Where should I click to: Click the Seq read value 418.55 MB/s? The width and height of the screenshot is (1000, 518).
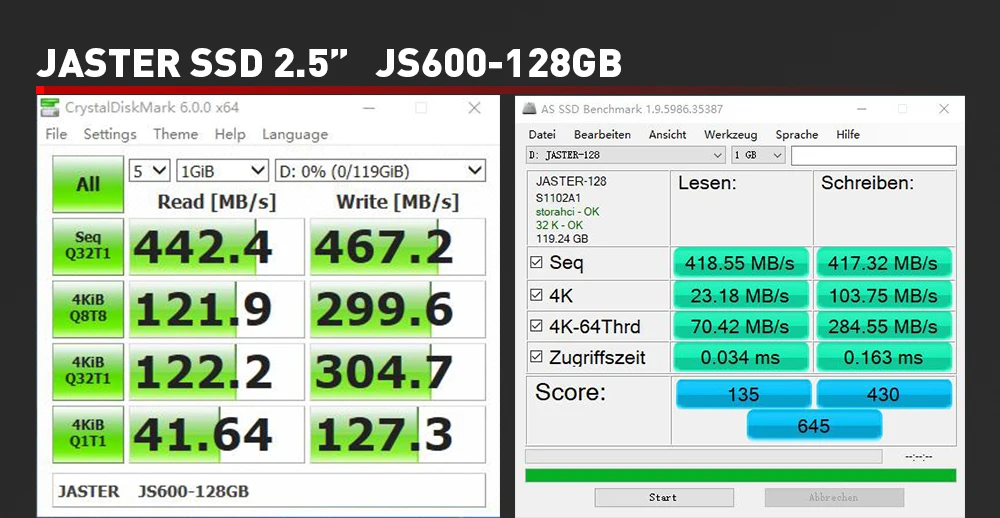[740, 262]
